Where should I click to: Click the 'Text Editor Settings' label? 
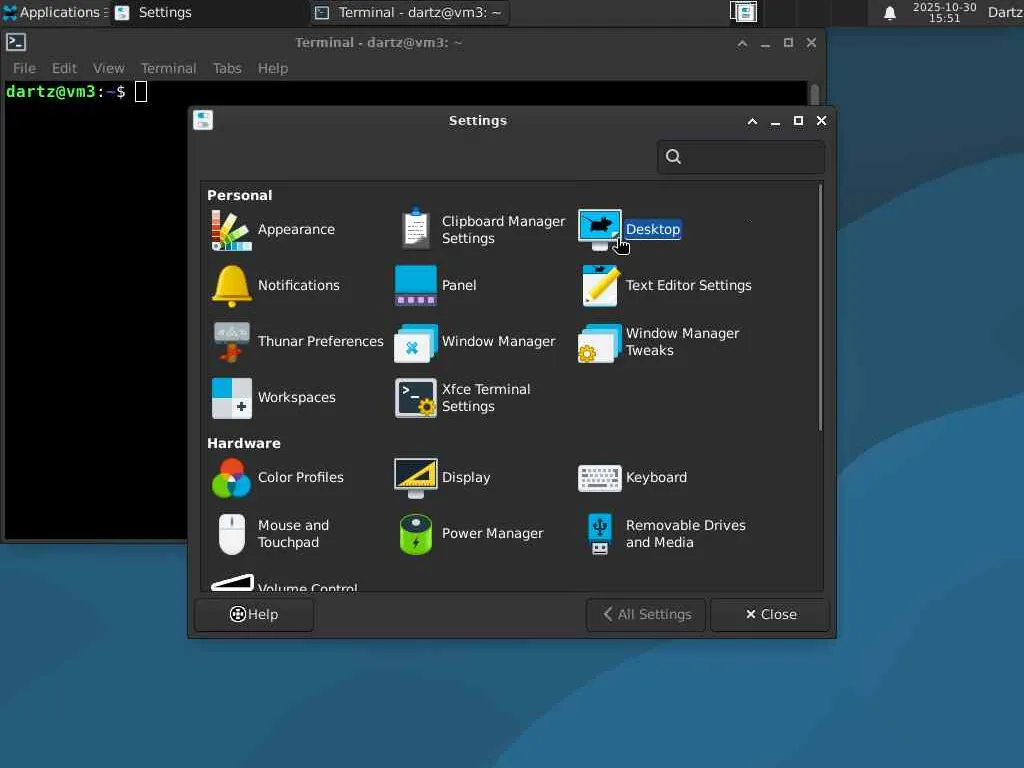point(688,285)
